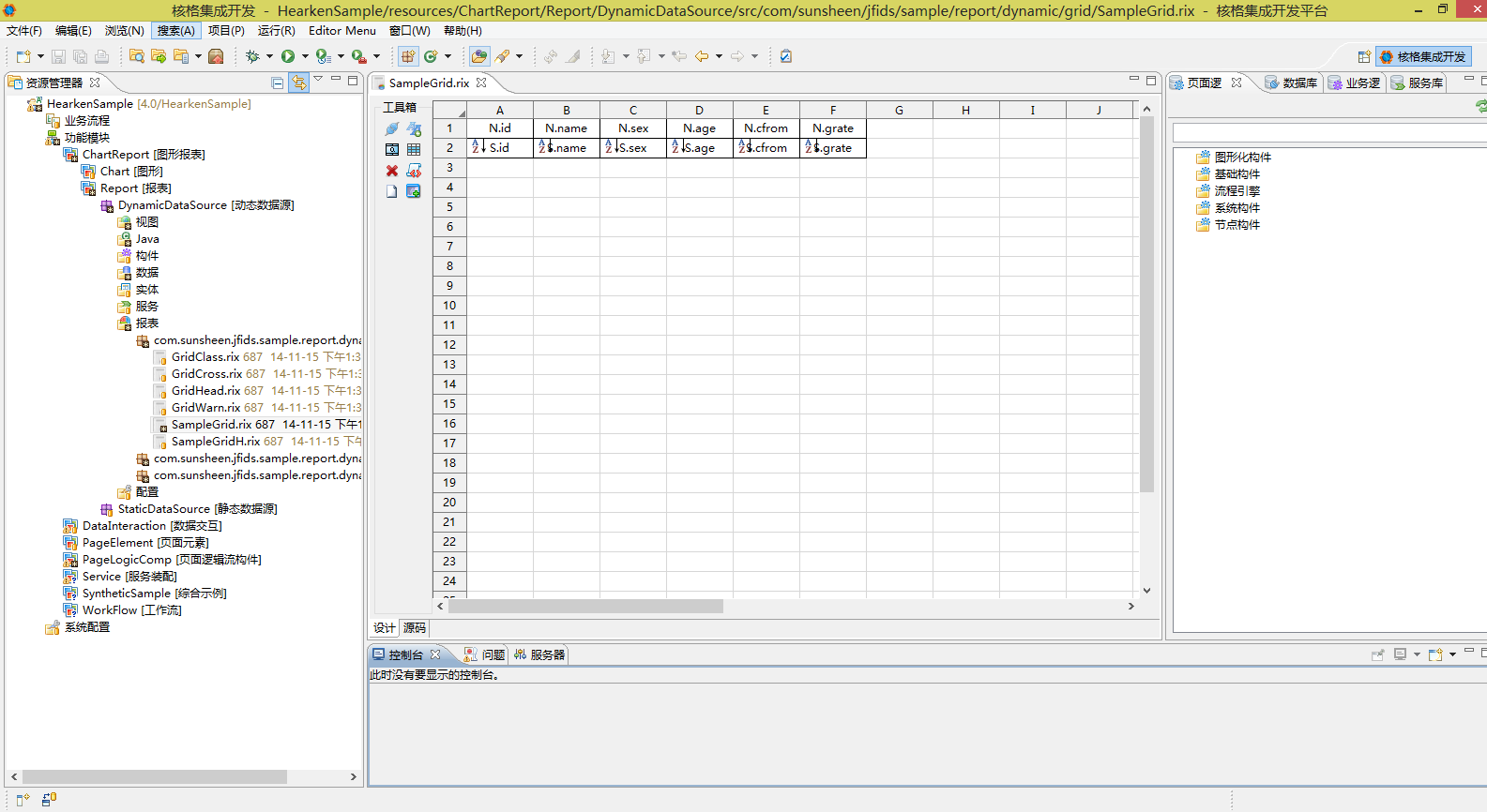Screen dimensions: 1487x812
Task: Click the Save All toolbar icon
Action: (x=80, y=56)
